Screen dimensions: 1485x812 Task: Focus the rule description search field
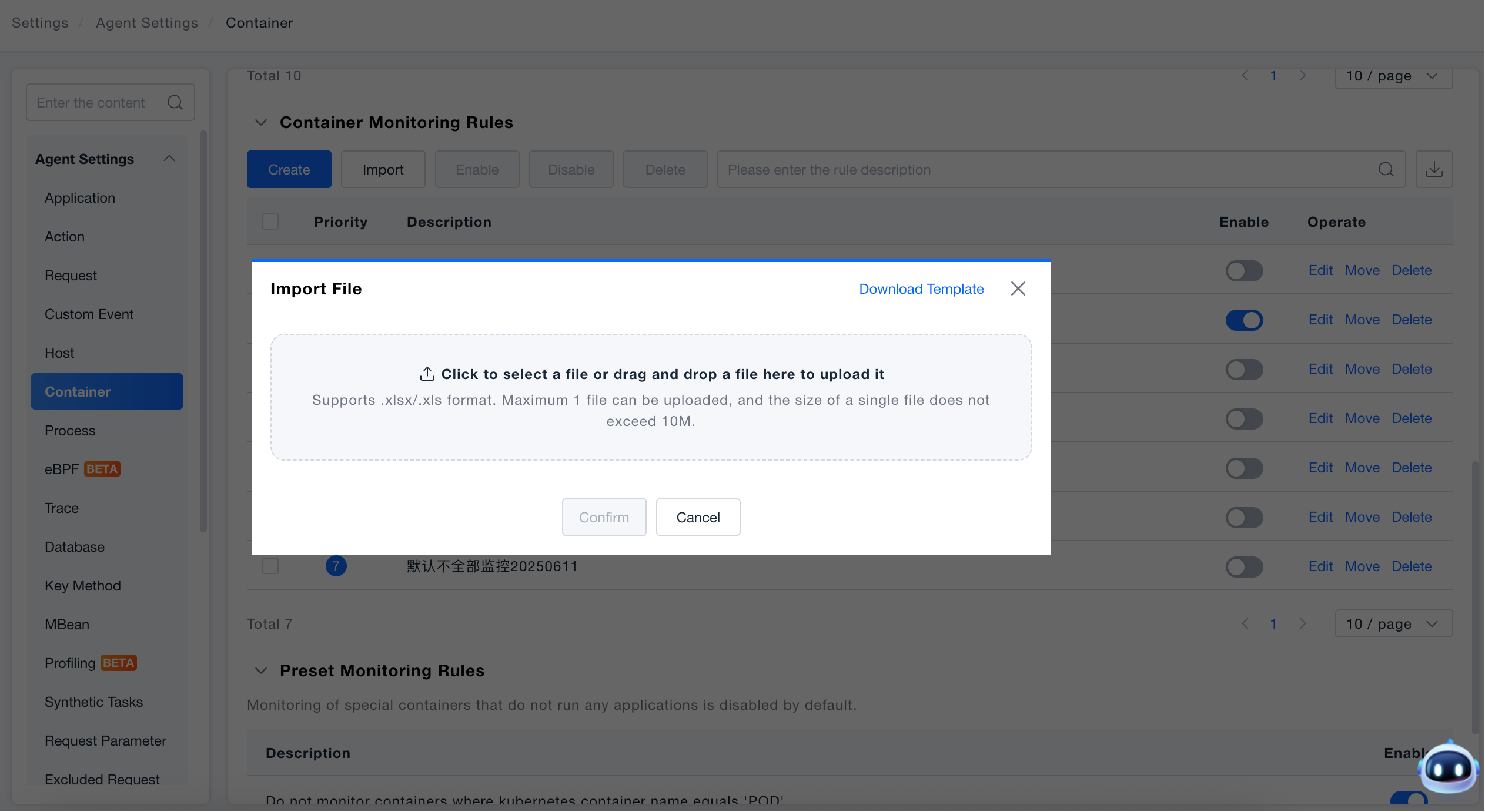point(1061,169)
